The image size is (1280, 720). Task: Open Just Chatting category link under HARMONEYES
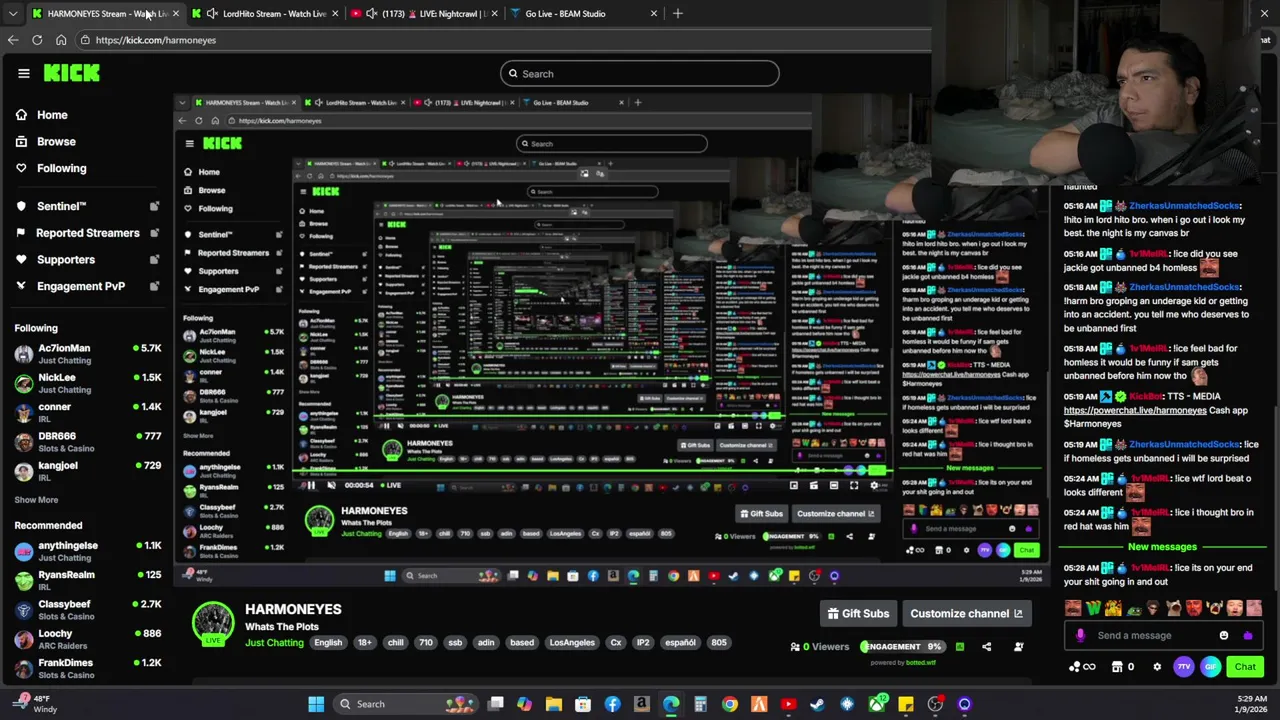coord(274,643)
